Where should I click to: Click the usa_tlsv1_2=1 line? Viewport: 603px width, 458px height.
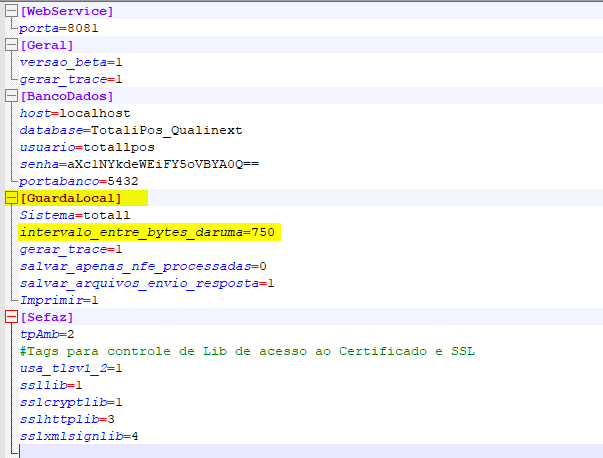tap(71, 368)
